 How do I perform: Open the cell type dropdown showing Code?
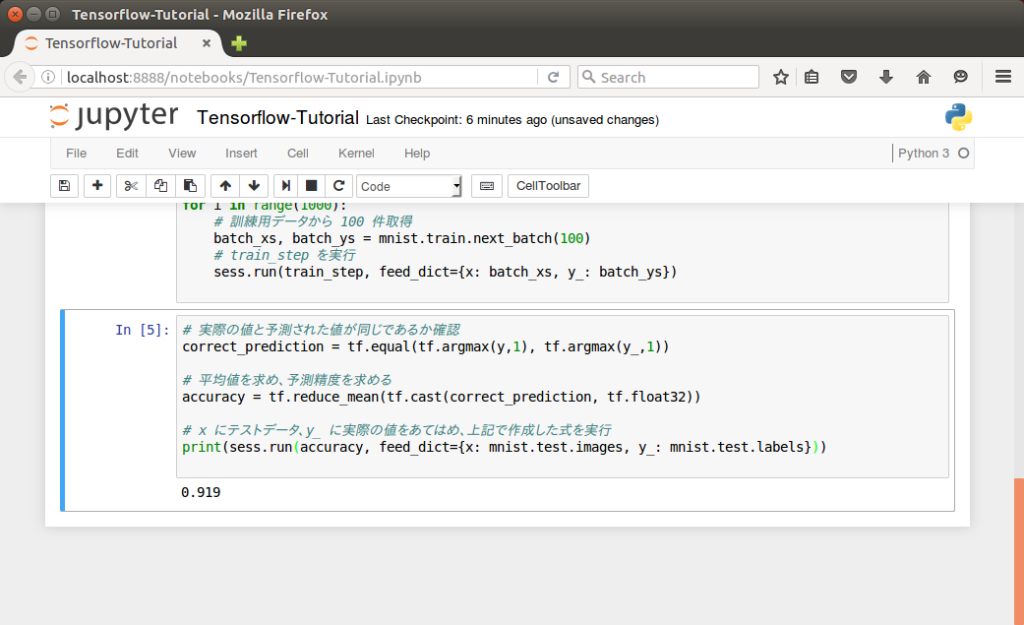click(x=410, y=186)
